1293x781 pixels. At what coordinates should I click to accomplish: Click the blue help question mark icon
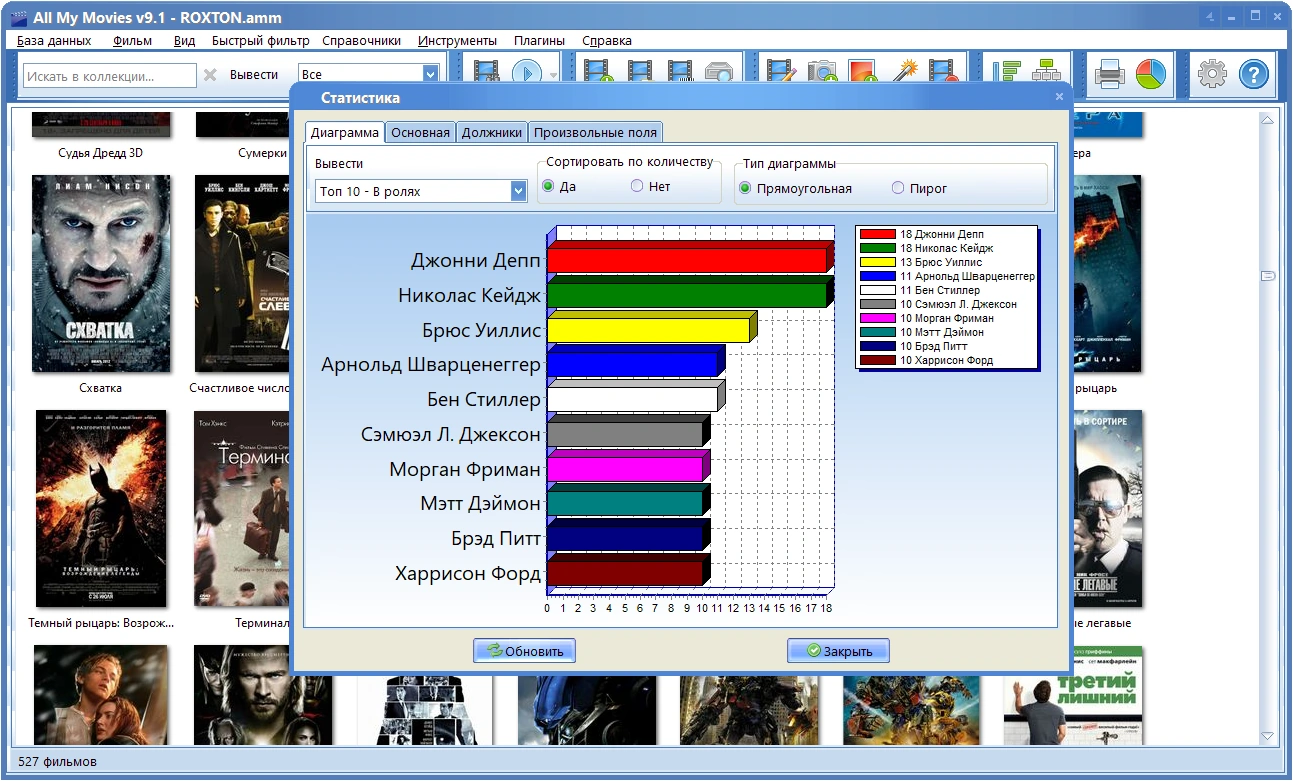1254,74
